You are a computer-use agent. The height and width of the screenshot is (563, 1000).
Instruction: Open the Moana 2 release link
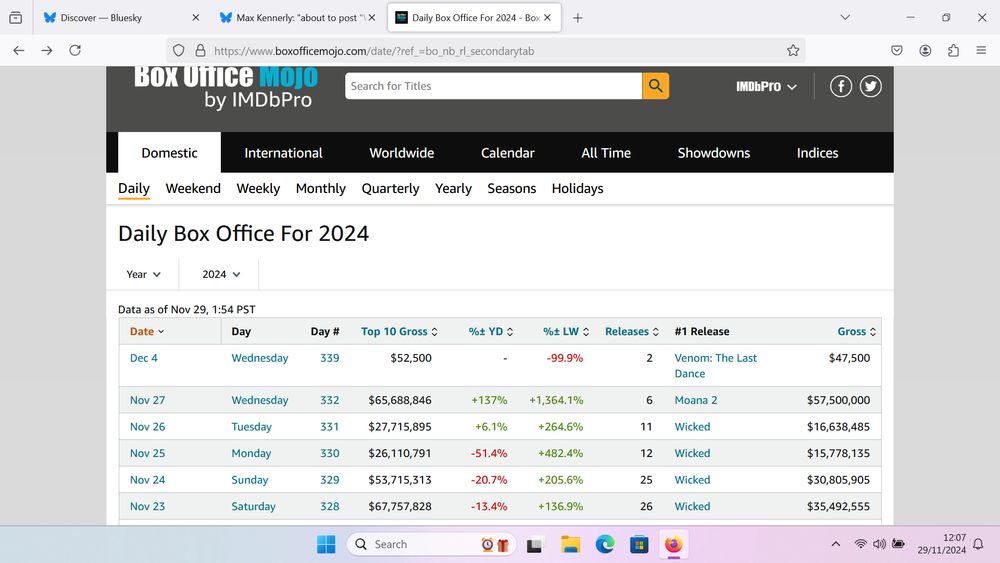[x=696, y=400]
